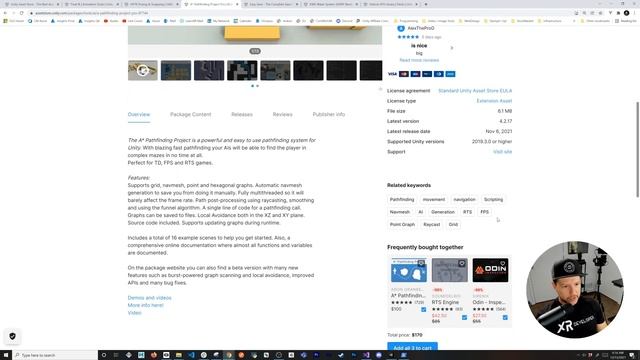
Task: Favorite icon on the Odin card
Action: pyautogui.click(x=503, y=263)
